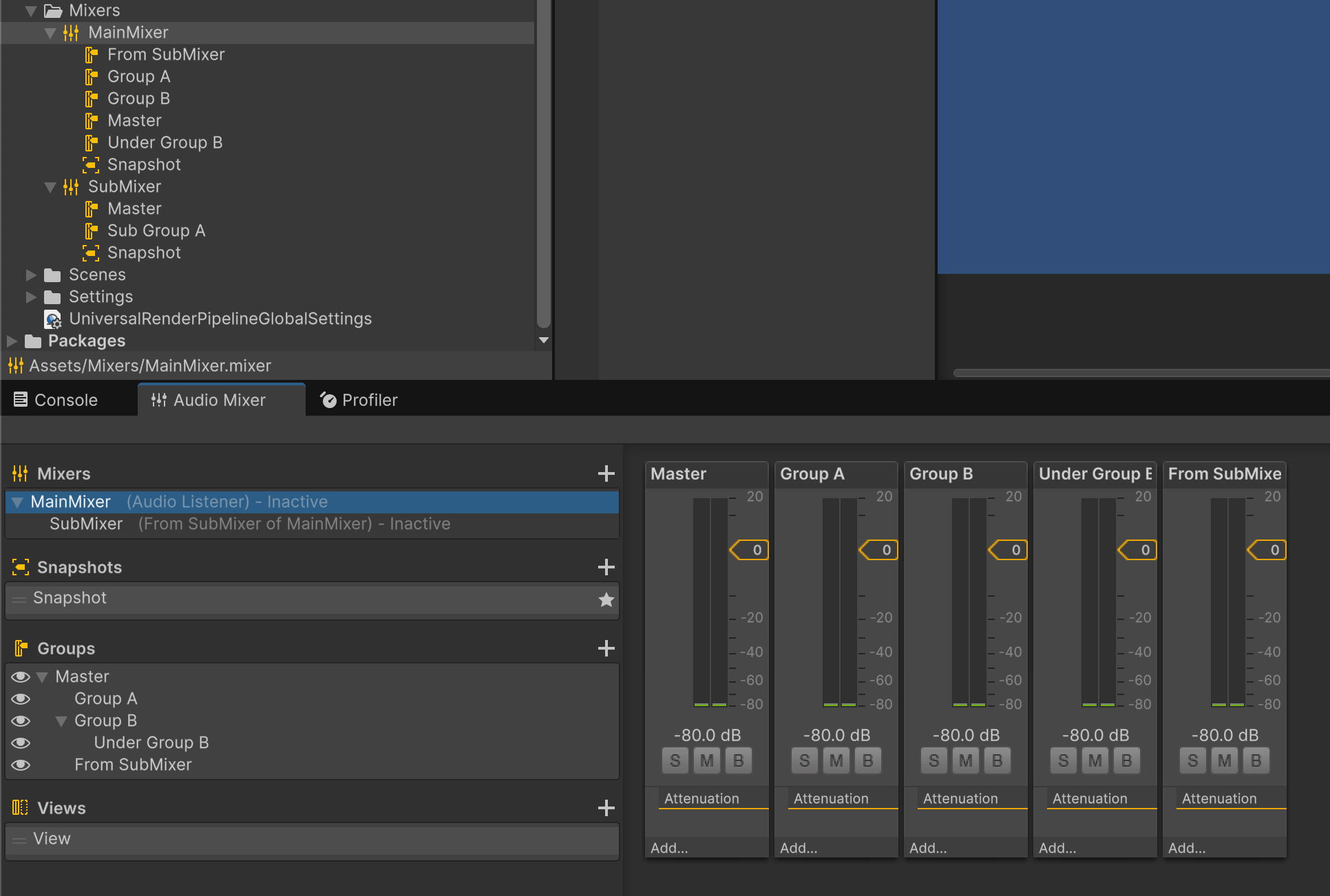
Task: Hide Group A using its eye icon
Action: pos(21,698)
